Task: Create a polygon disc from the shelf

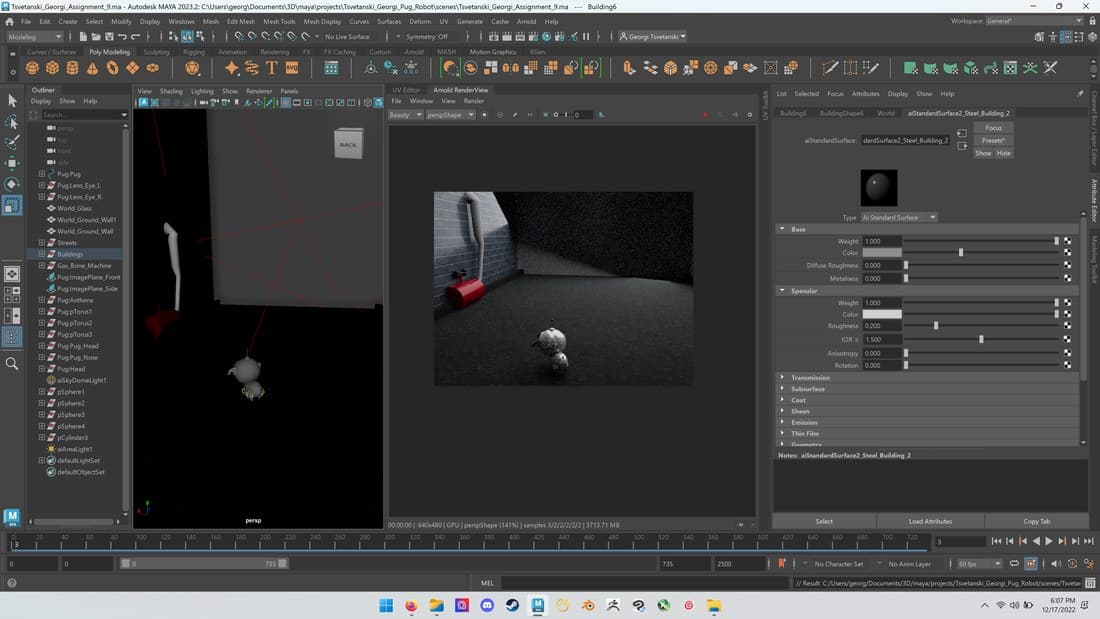Action: point(152,68)
